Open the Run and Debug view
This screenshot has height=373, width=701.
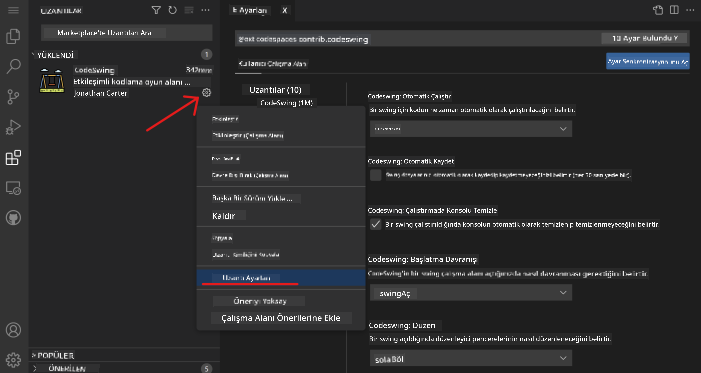pos(13,127)
